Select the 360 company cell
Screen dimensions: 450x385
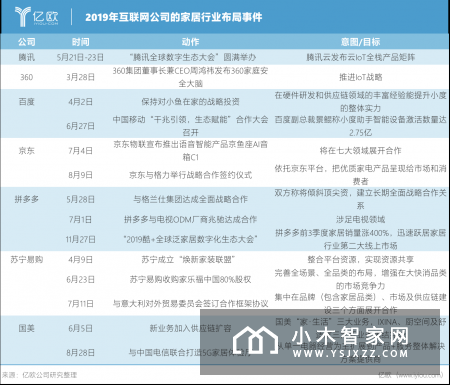pos(27,77)
